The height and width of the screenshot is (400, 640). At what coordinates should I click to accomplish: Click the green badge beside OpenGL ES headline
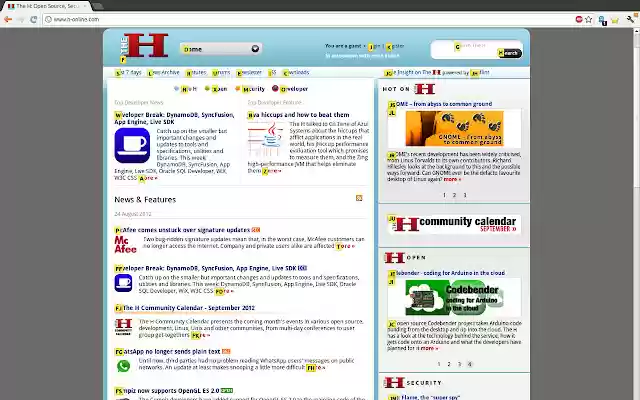(x=227, y=391)
